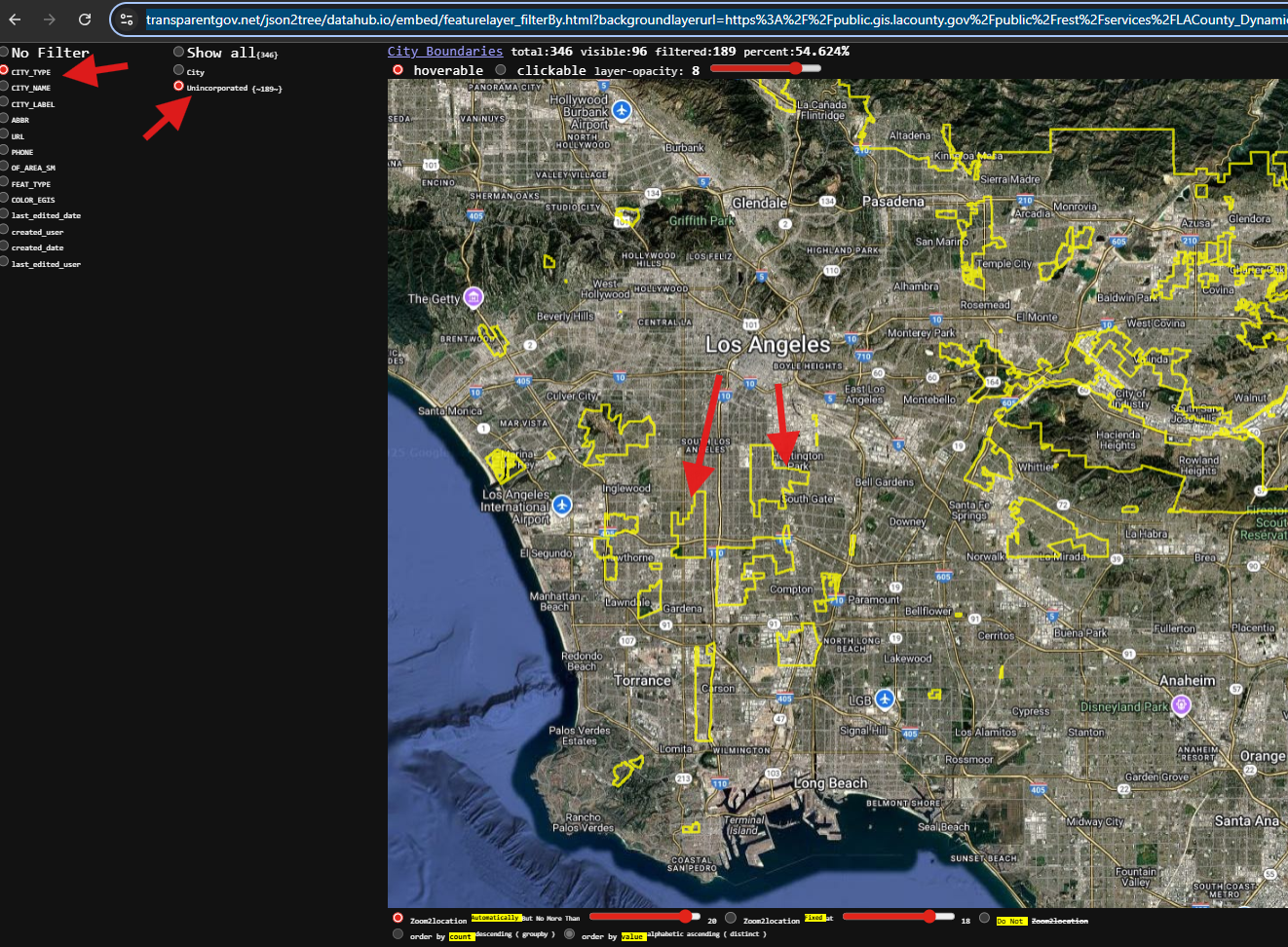
Task: Choose Show all features option
Action: pyautogui.click(x=178, y=52)
